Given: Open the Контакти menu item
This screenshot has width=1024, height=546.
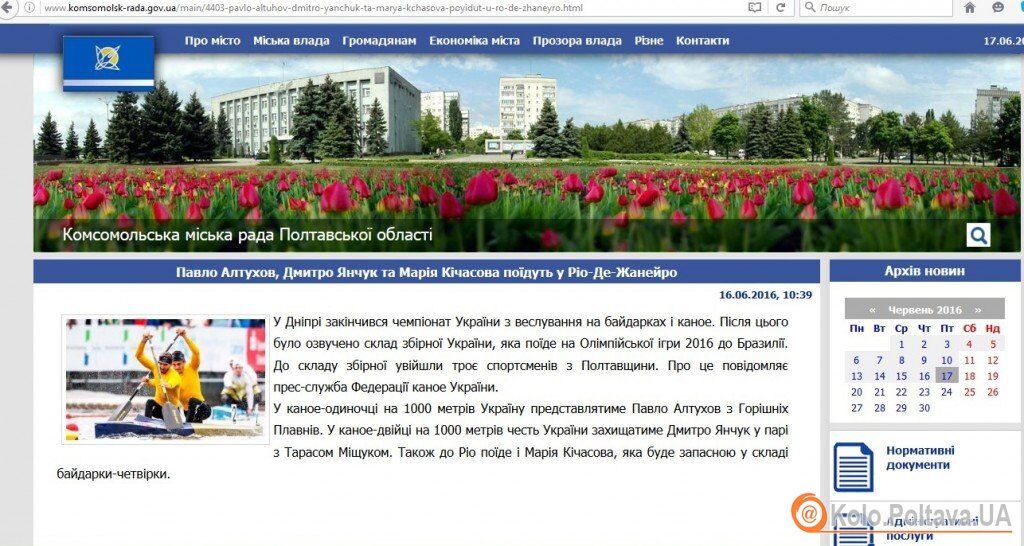Looking at the screenshot, I should point(702,40).
